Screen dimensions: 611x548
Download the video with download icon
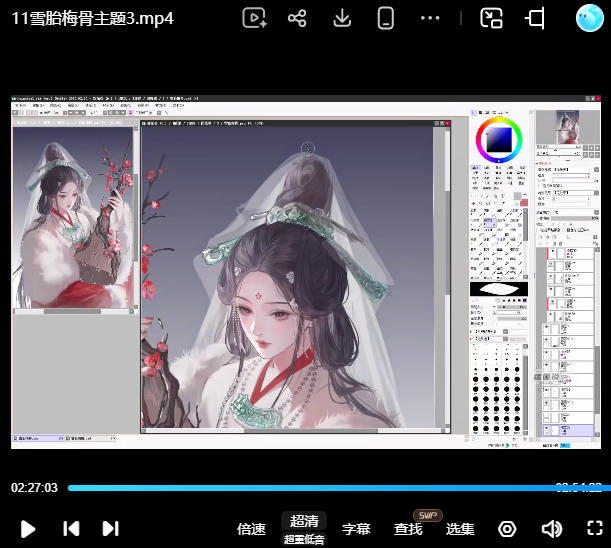pyautogui.click(x=342, y=18)
